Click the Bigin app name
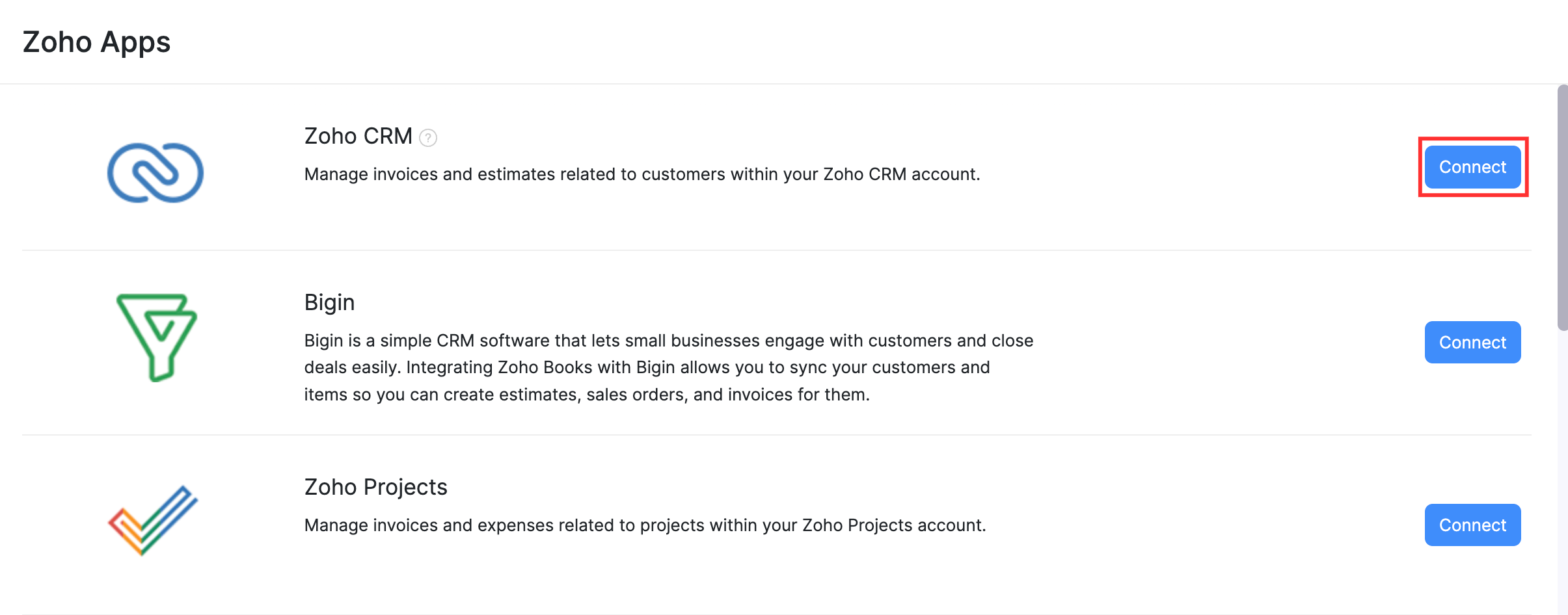 (329, 302)
